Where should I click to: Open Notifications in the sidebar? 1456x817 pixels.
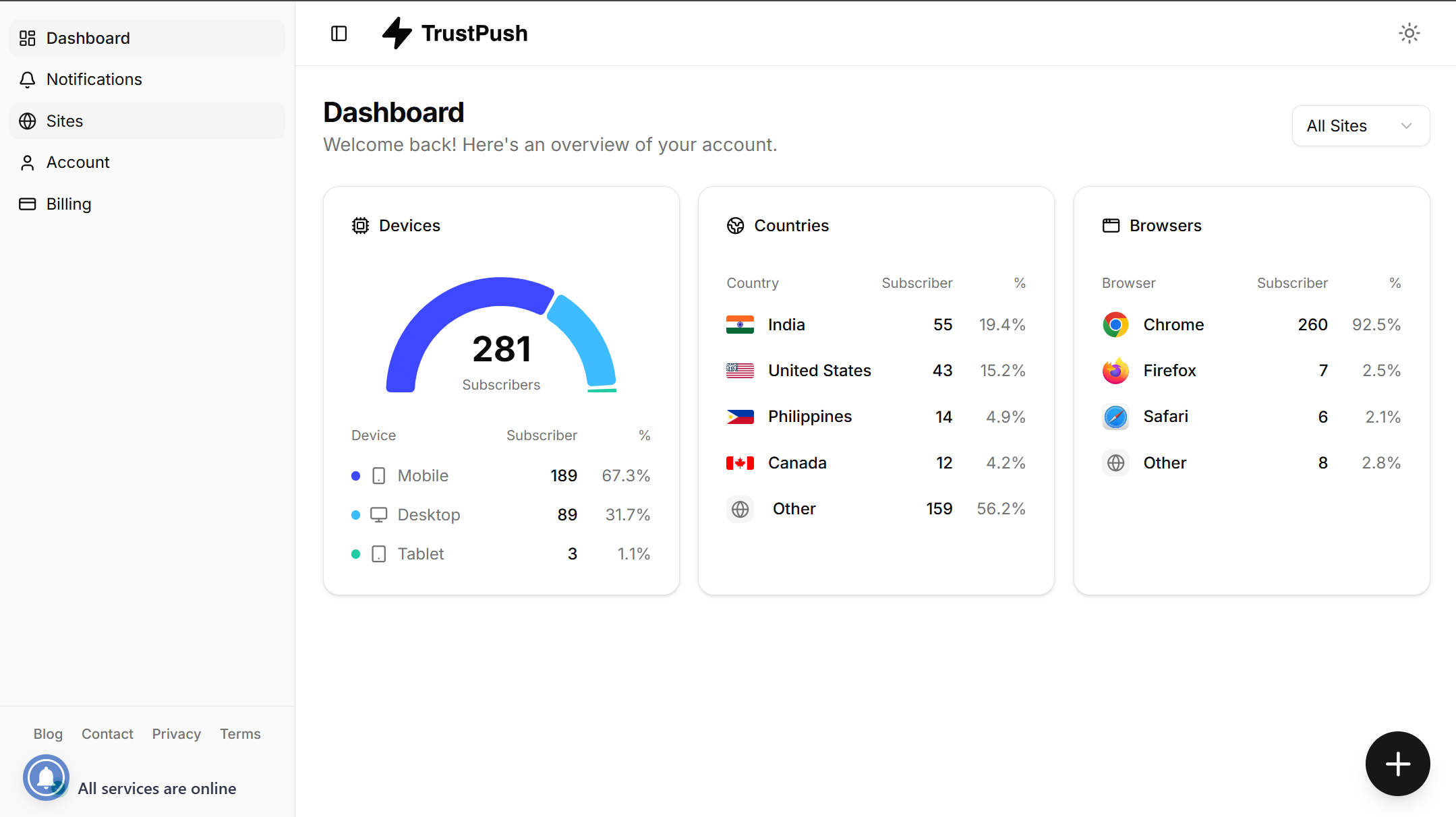[94, 80]
